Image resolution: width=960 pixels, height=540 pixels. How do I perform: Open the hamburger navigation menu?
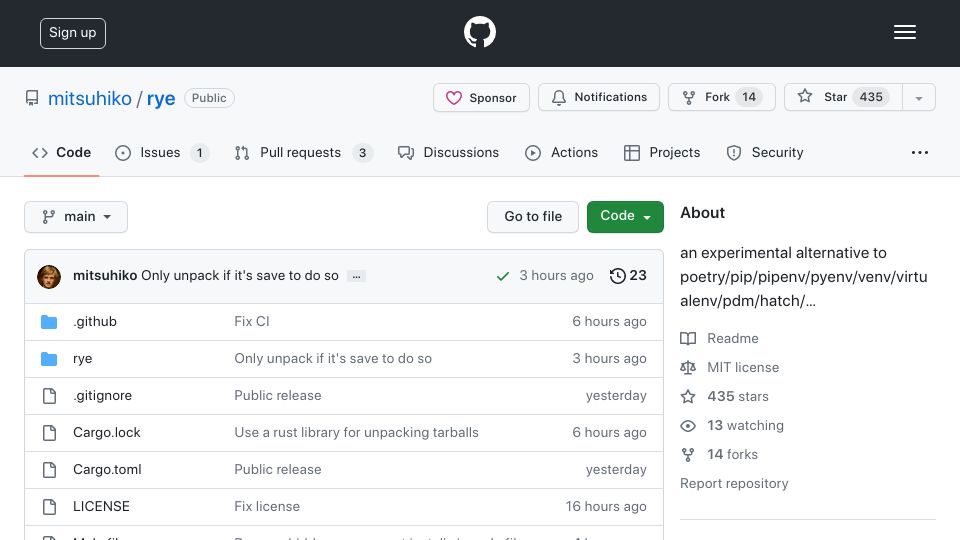904,32
